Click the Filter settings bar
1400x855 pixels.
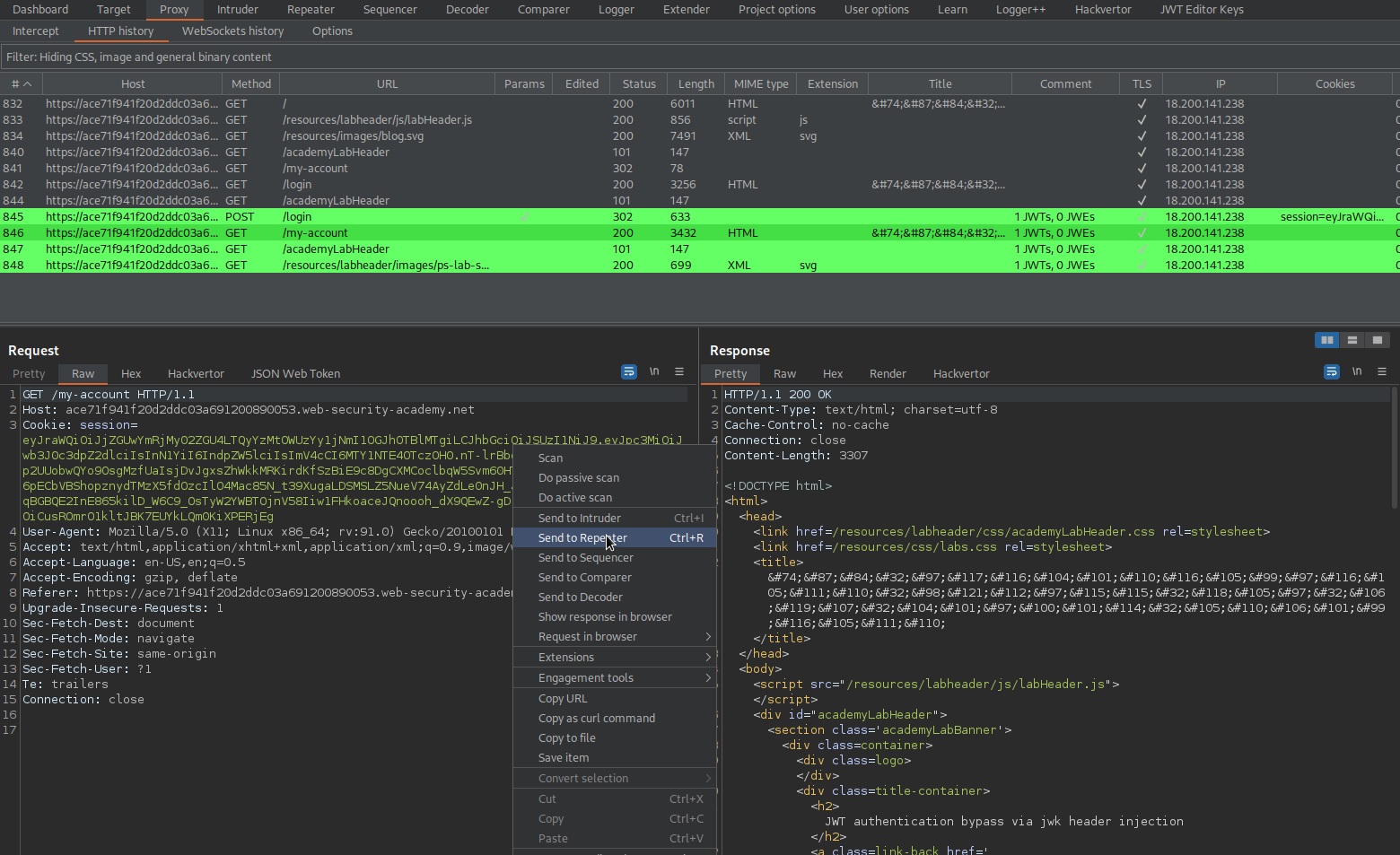[x=700, y=57]
